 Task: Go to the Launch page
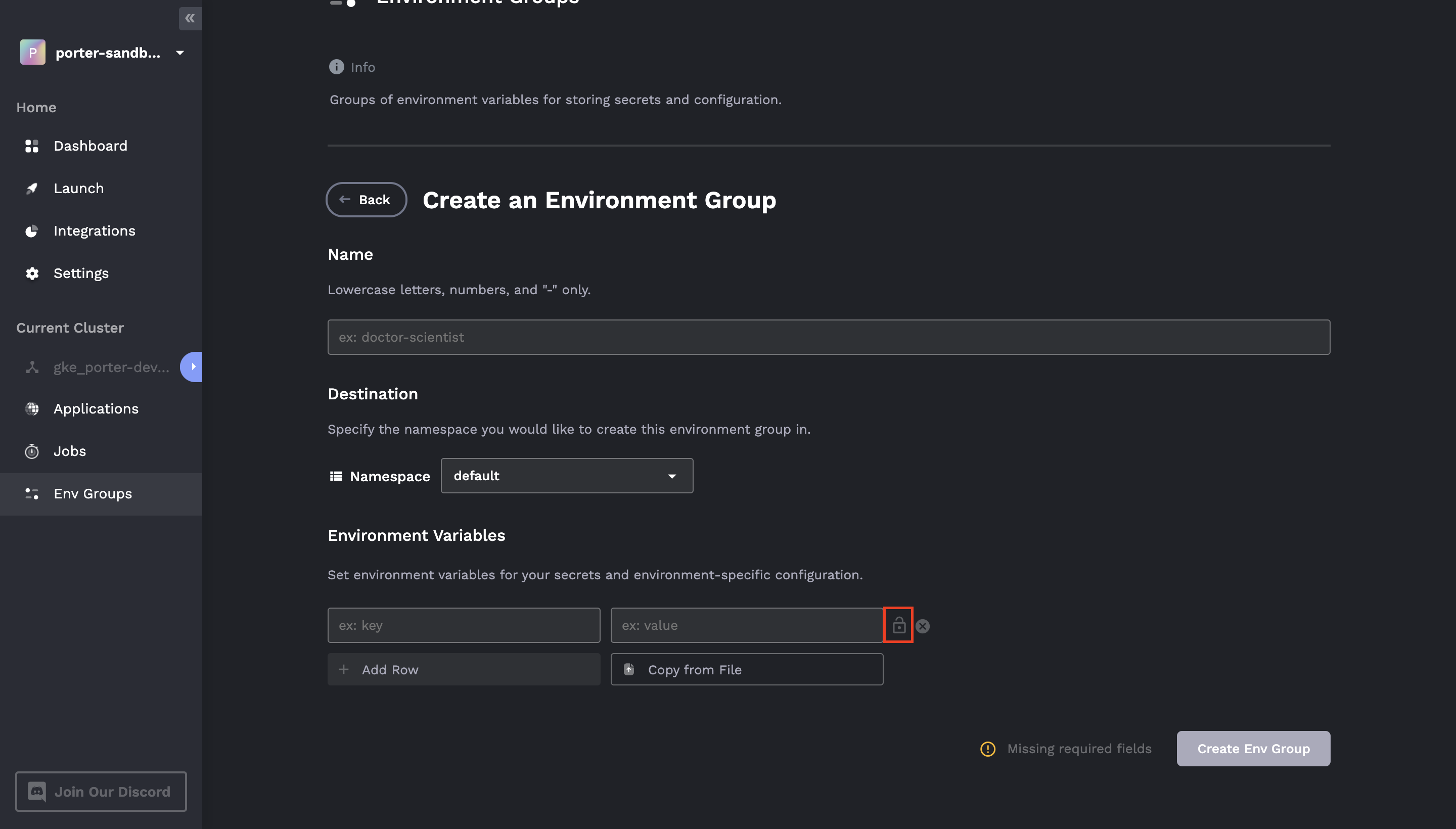(x=78, y=189)
